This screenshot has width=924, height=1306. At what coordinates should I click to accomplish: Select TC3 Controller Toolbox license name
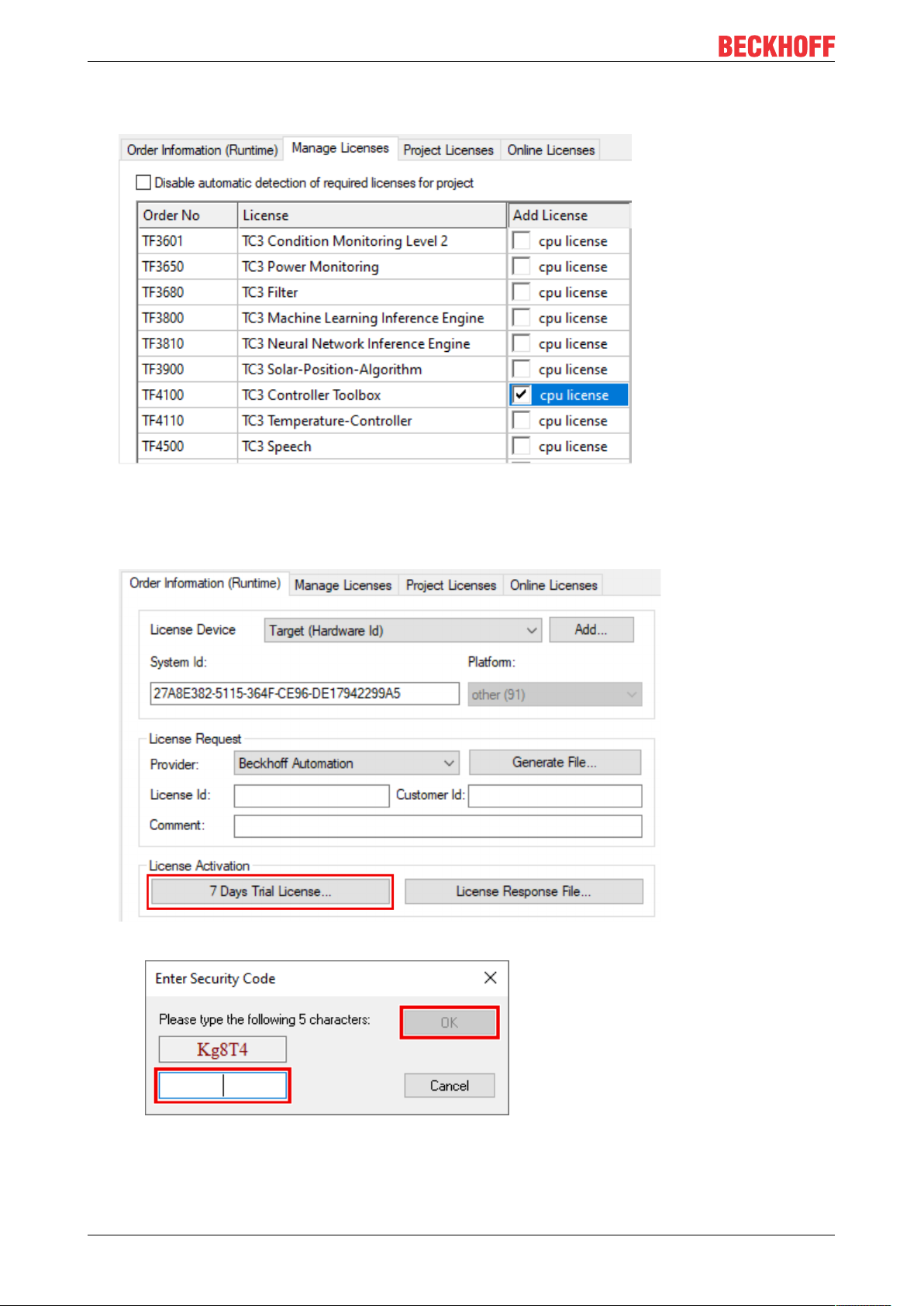[x=312, y=395]
